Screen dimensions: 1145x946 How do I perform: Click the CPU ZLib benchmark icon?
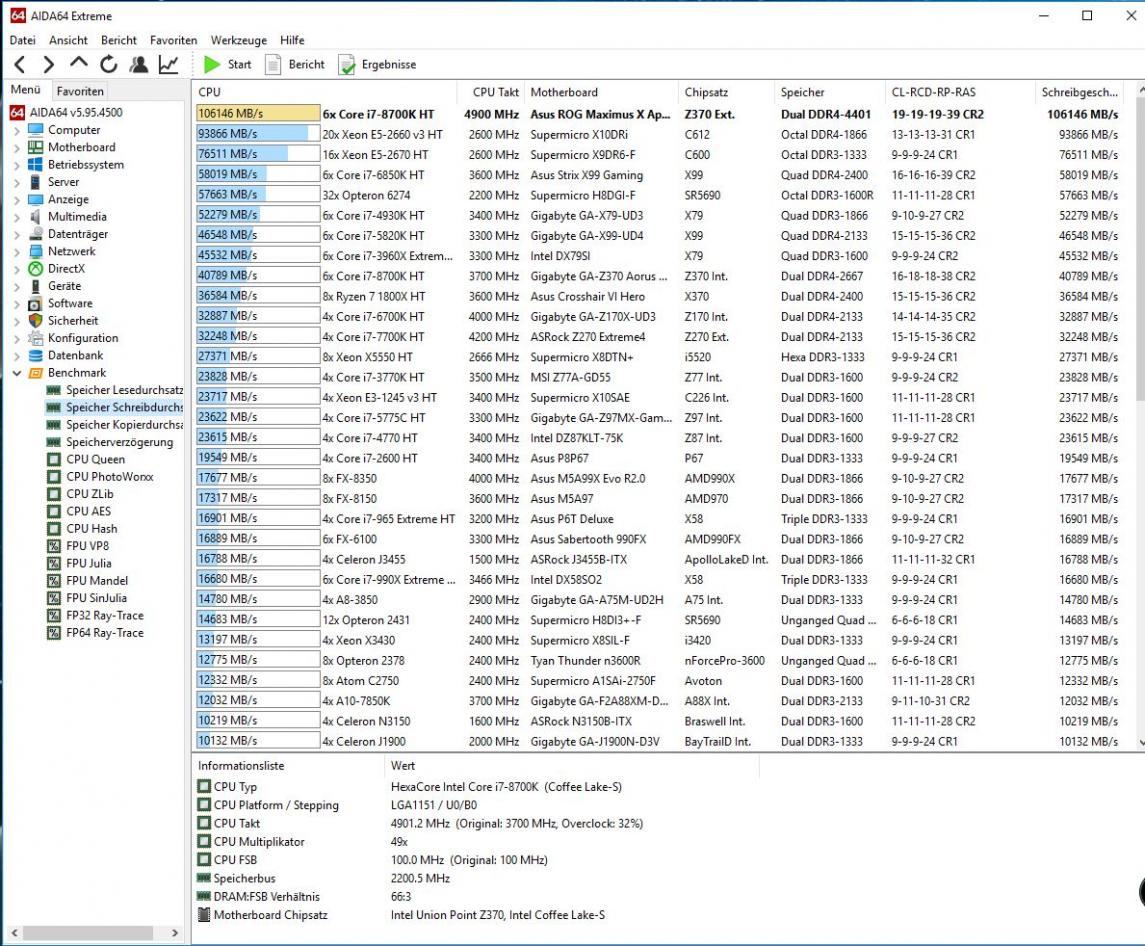tap(53, 495)
